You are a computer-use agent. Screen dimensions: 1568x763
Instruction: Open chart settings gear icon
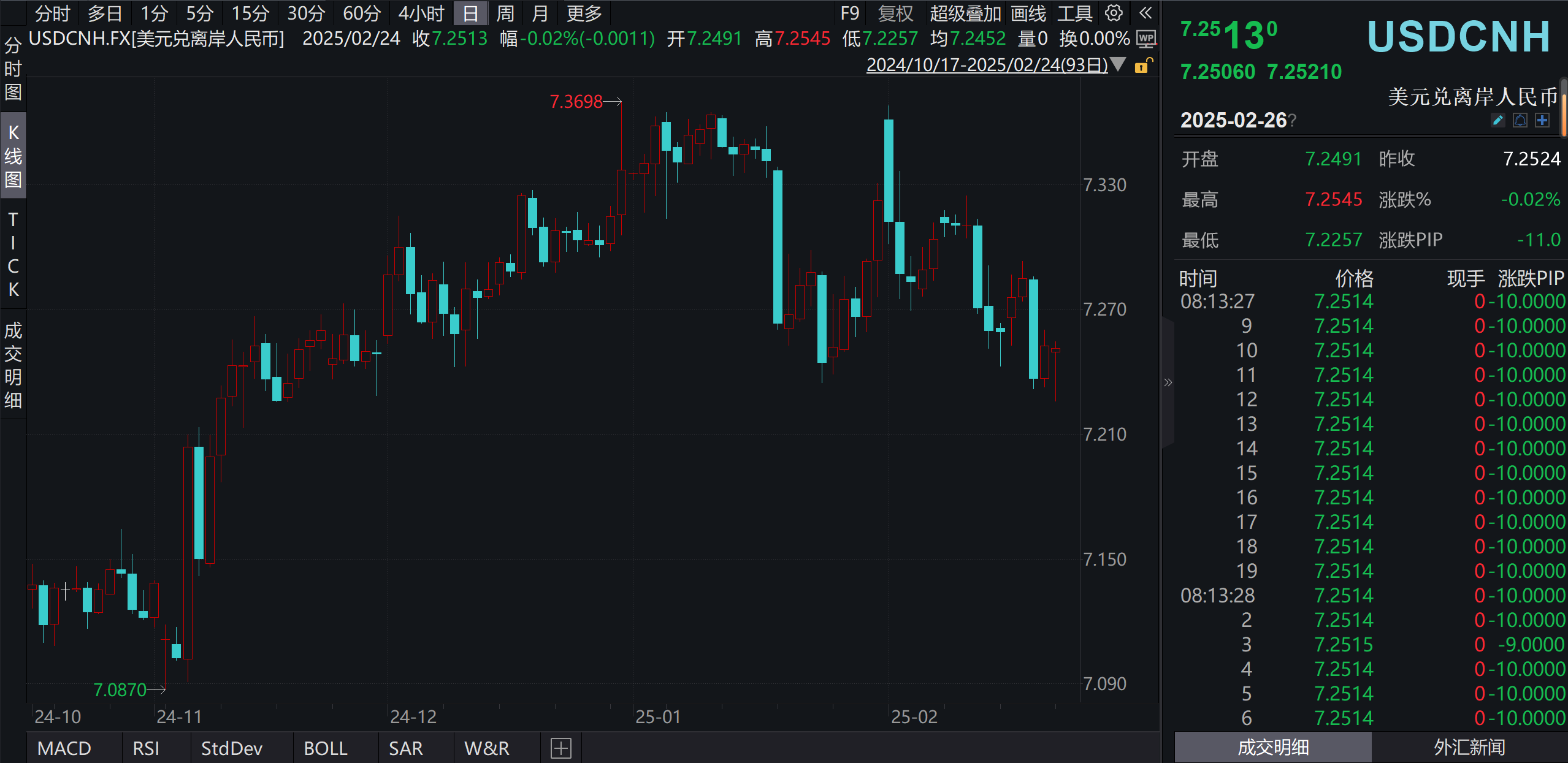[1114, 13]
